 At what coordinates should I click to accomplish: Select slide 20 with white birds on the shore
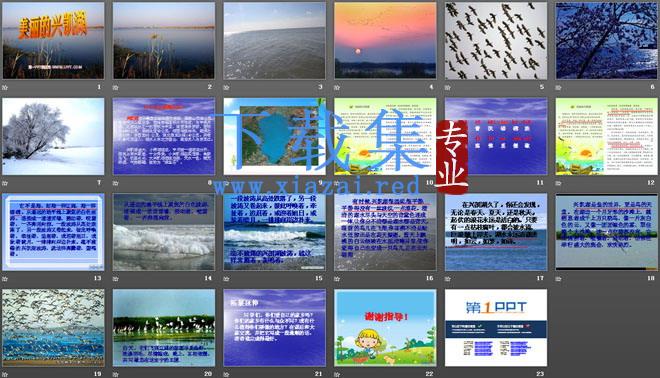pos(164,327)
